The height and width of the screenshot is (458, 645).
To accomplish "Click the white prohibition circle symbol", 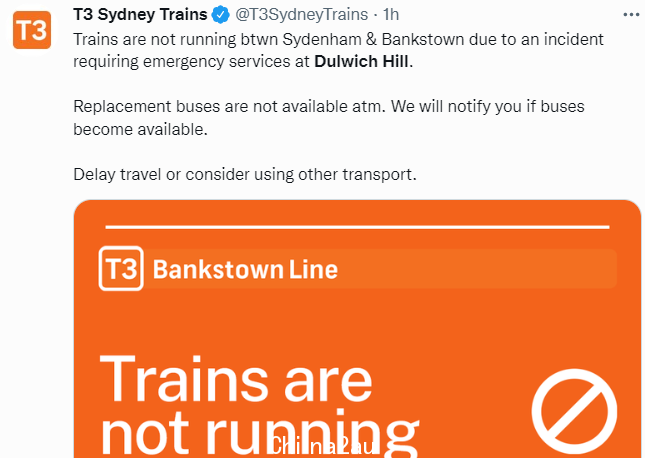I will tap(574, 412).
